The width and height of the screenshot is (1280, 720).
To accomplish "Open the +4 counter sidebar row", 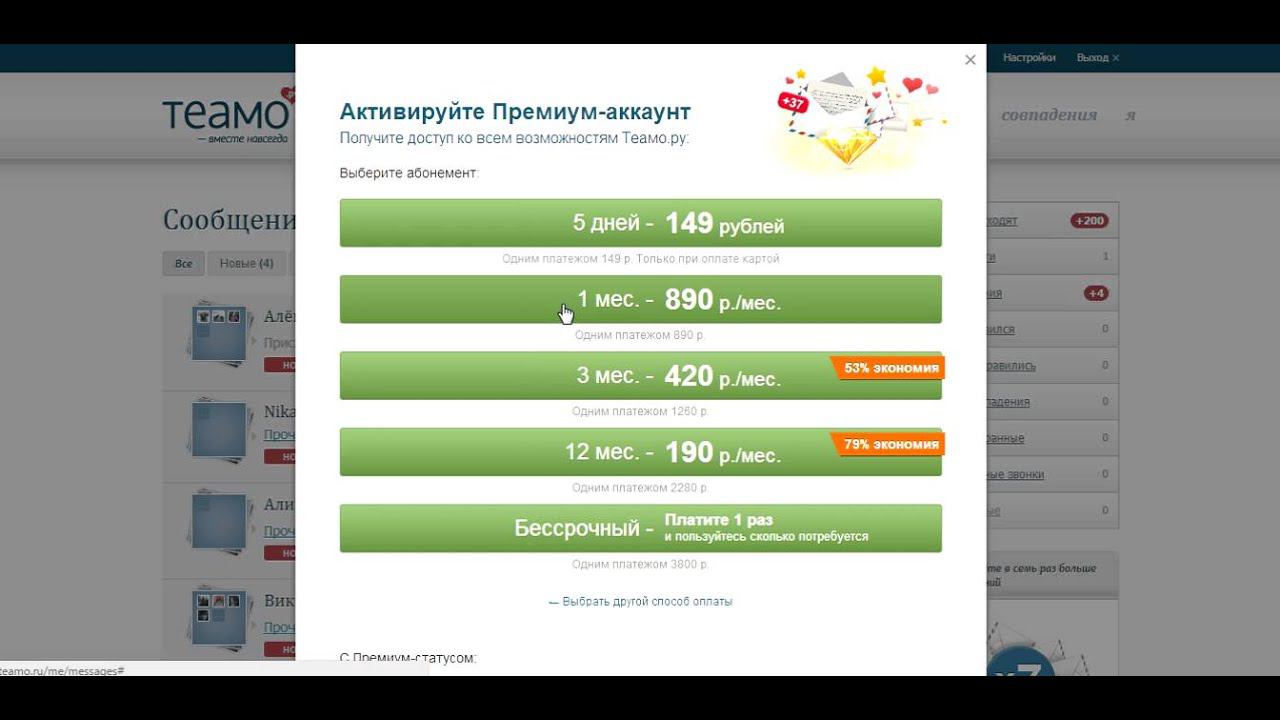I will click(1052, 293).
